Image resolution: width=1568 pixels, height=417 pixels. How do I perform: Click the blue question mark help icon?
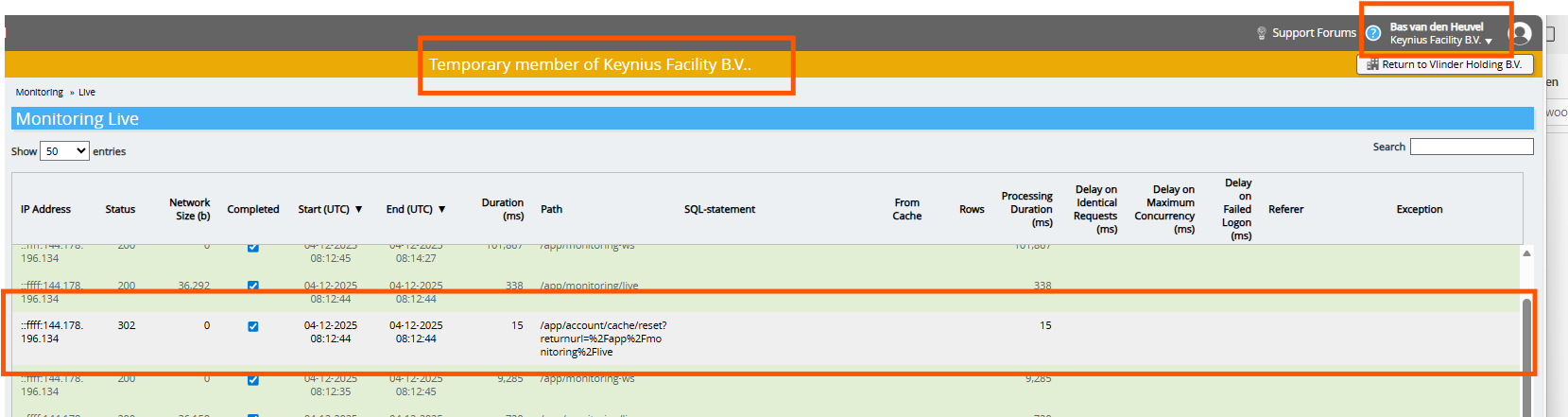tap(1373, 33)
